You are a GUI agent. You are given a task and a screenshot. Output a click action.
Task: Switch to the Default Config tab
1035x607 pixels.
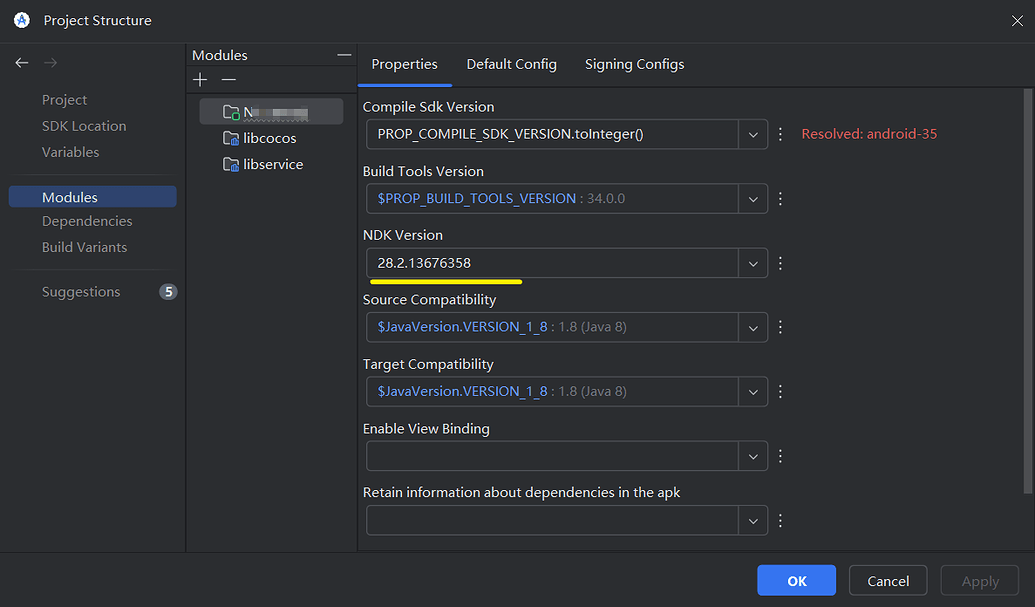click(511, 63)
